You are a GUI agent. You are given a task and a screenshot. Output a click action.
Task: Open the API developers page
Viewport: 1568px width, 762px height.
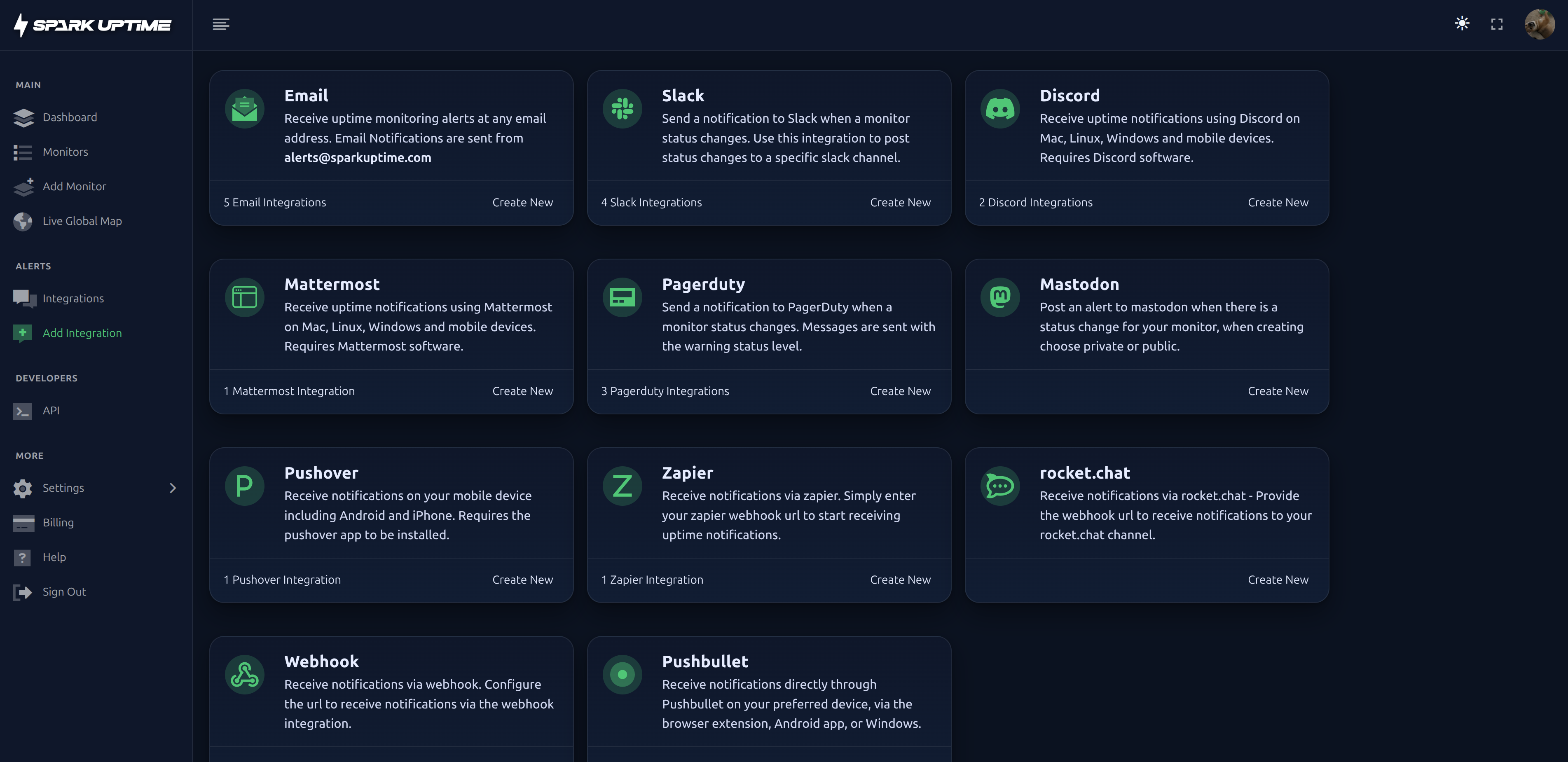click(x=51, y=411)
